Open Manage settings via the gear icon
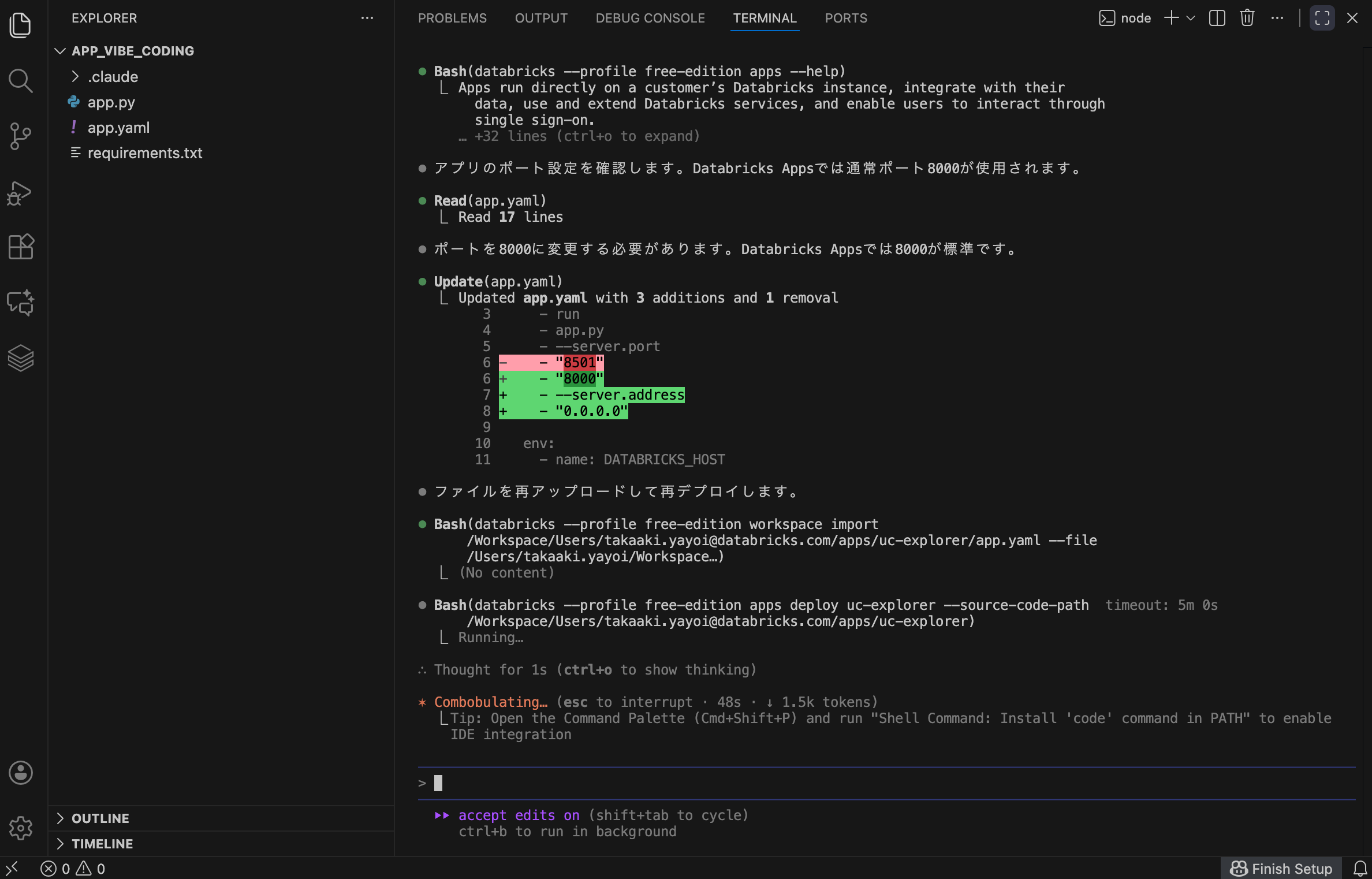Screen dimensions: 1372x879 (x=21, y=828)
